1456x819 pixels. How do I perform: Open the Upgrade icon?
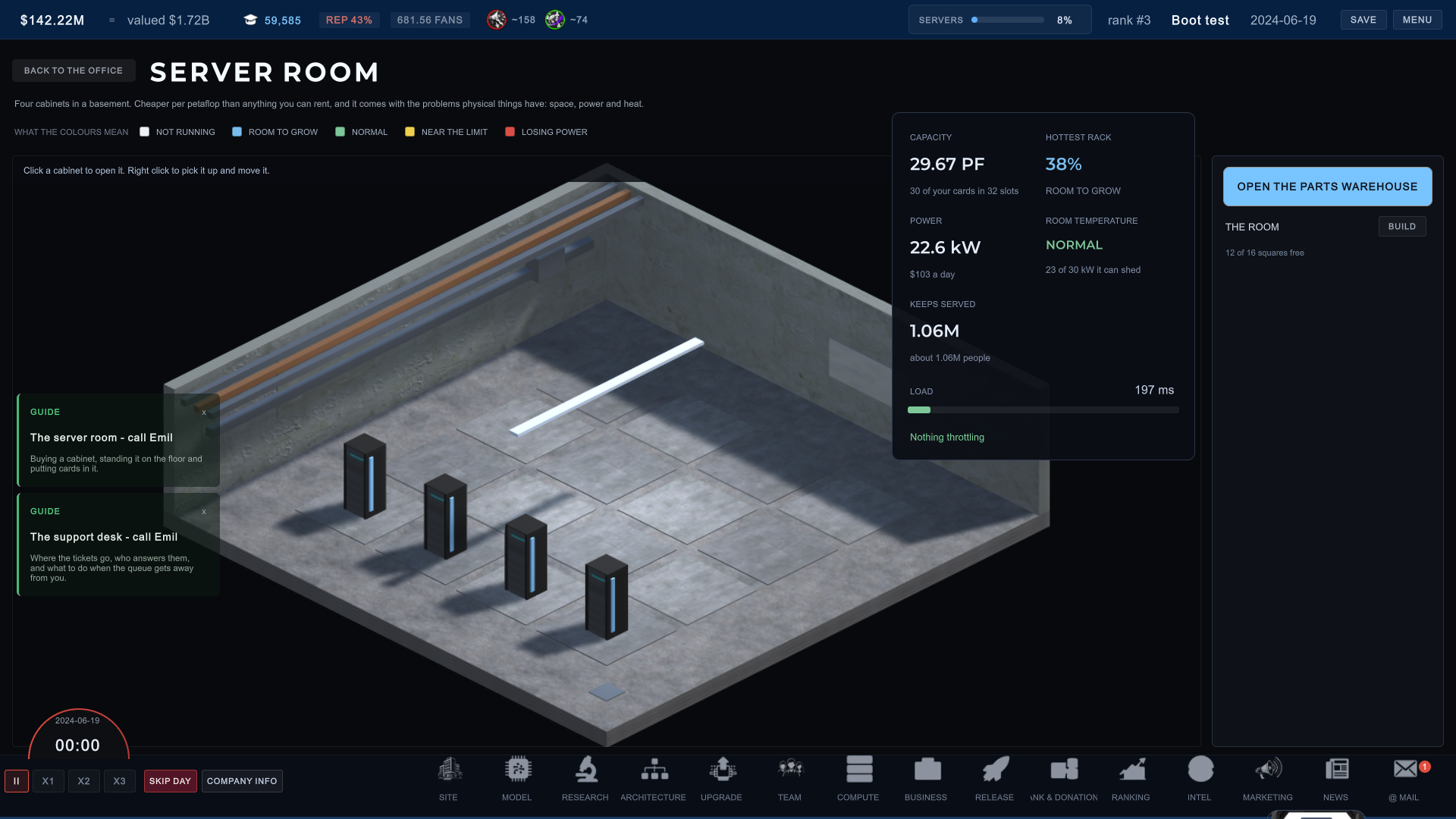(722, 770)
